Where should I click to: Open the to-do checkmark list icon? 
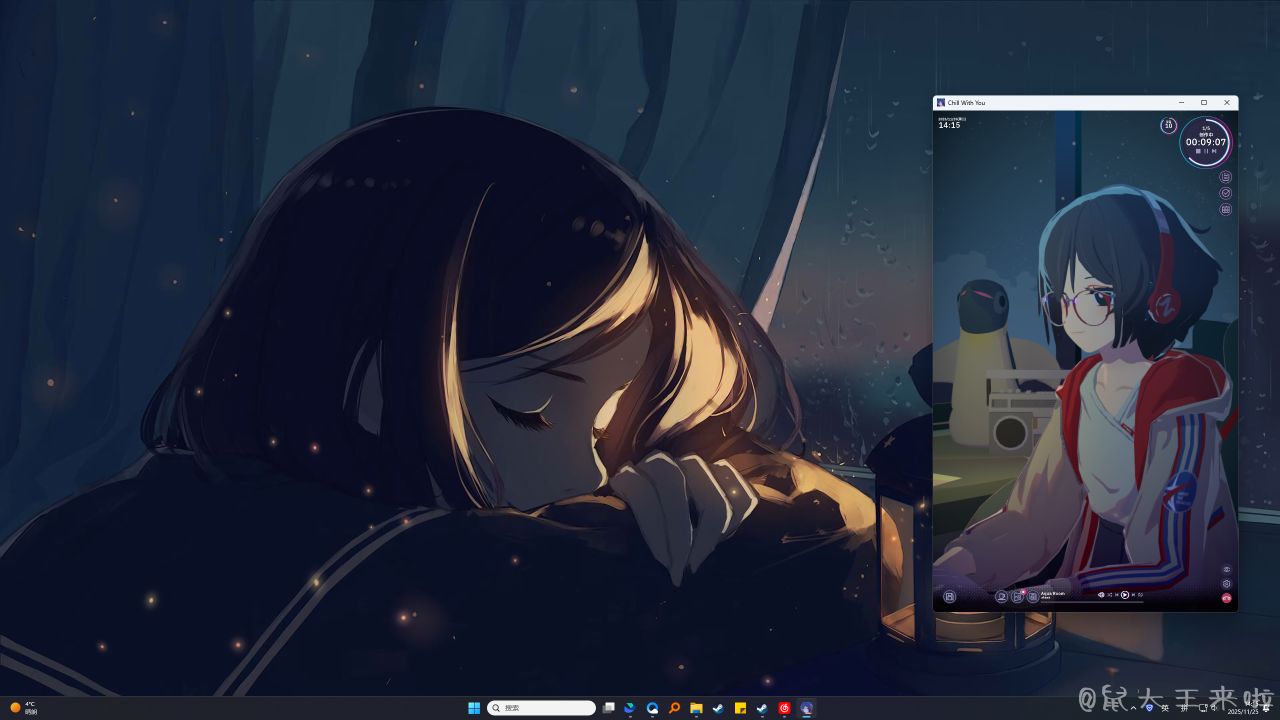1226,193
